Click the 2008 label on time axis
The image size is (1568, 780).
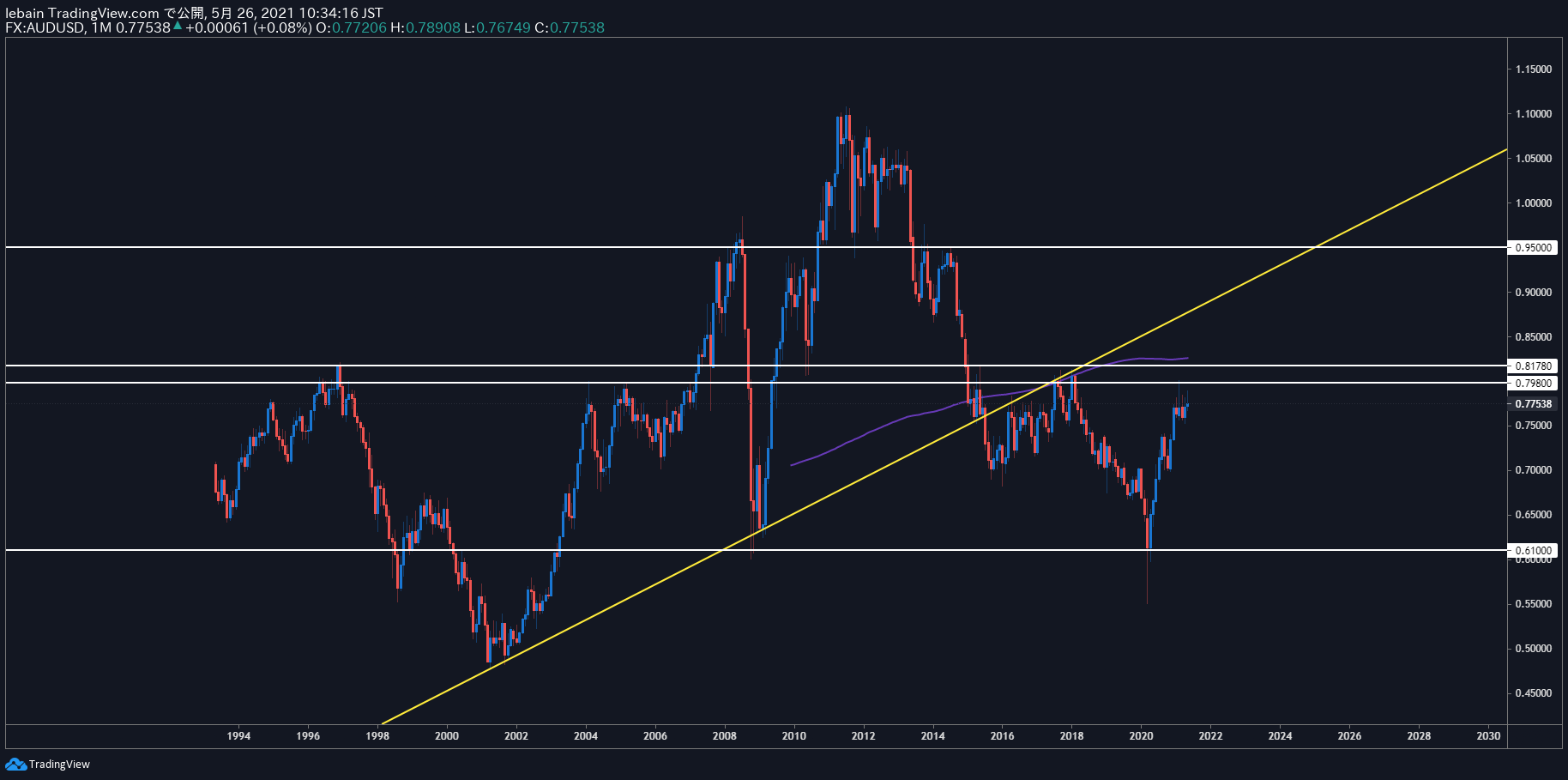725,736
